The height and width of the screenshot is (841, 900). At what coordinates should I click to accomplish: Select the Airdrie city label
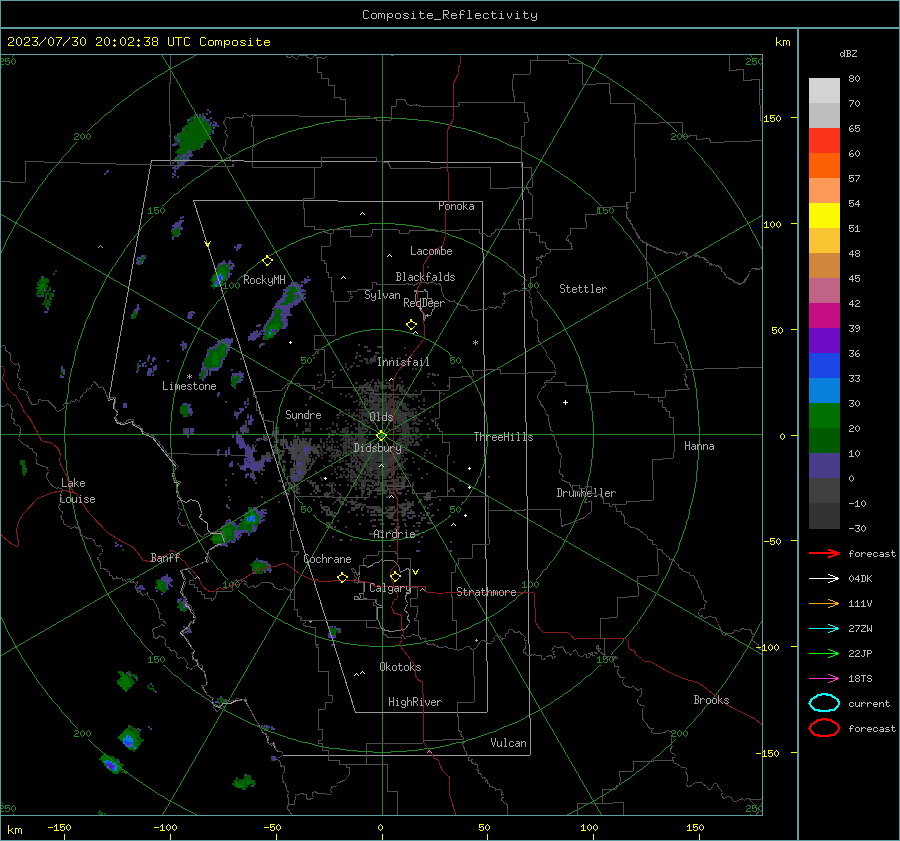coord(394,534)
